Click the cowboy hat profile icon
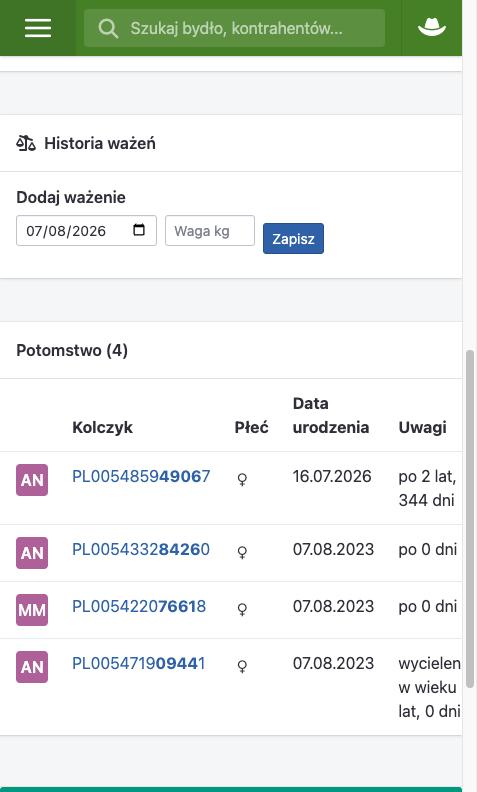The width and height of the screenshot is (477, 792). pyautogui.click(x=432, y=27)
